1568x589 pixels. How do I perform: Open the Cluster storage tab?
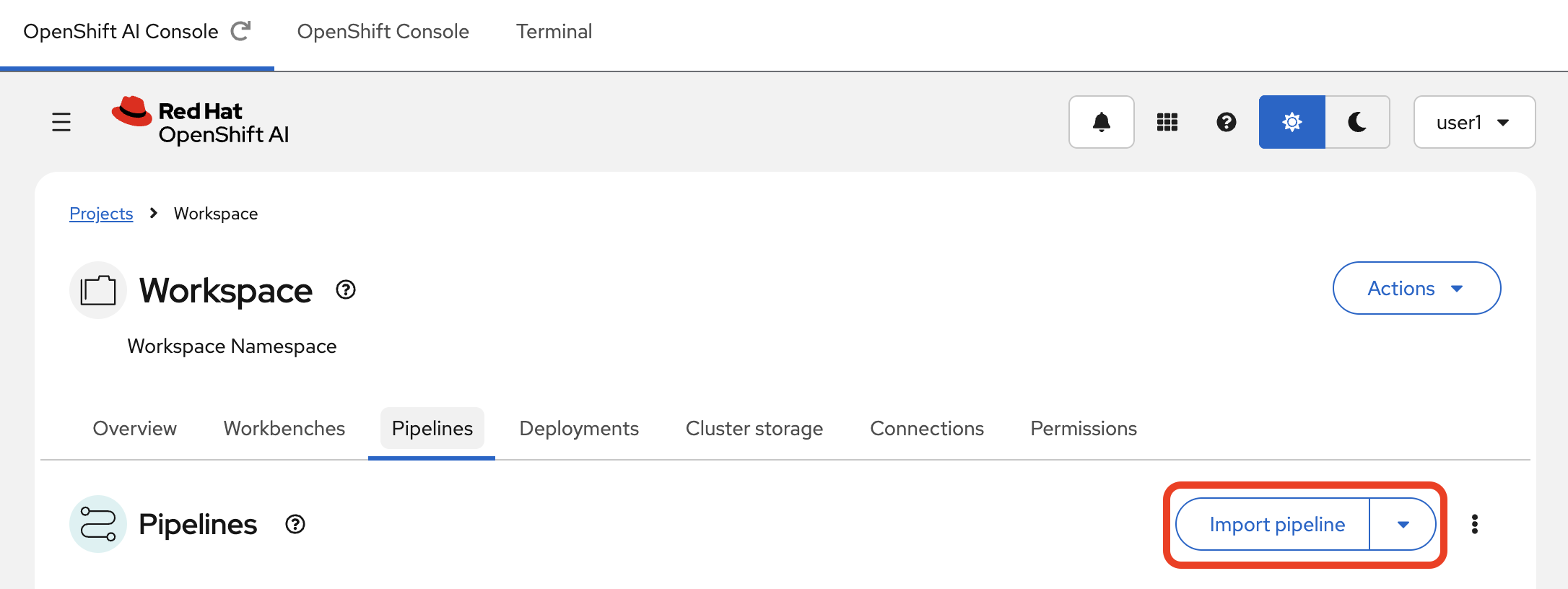click(x=754, y=428)
